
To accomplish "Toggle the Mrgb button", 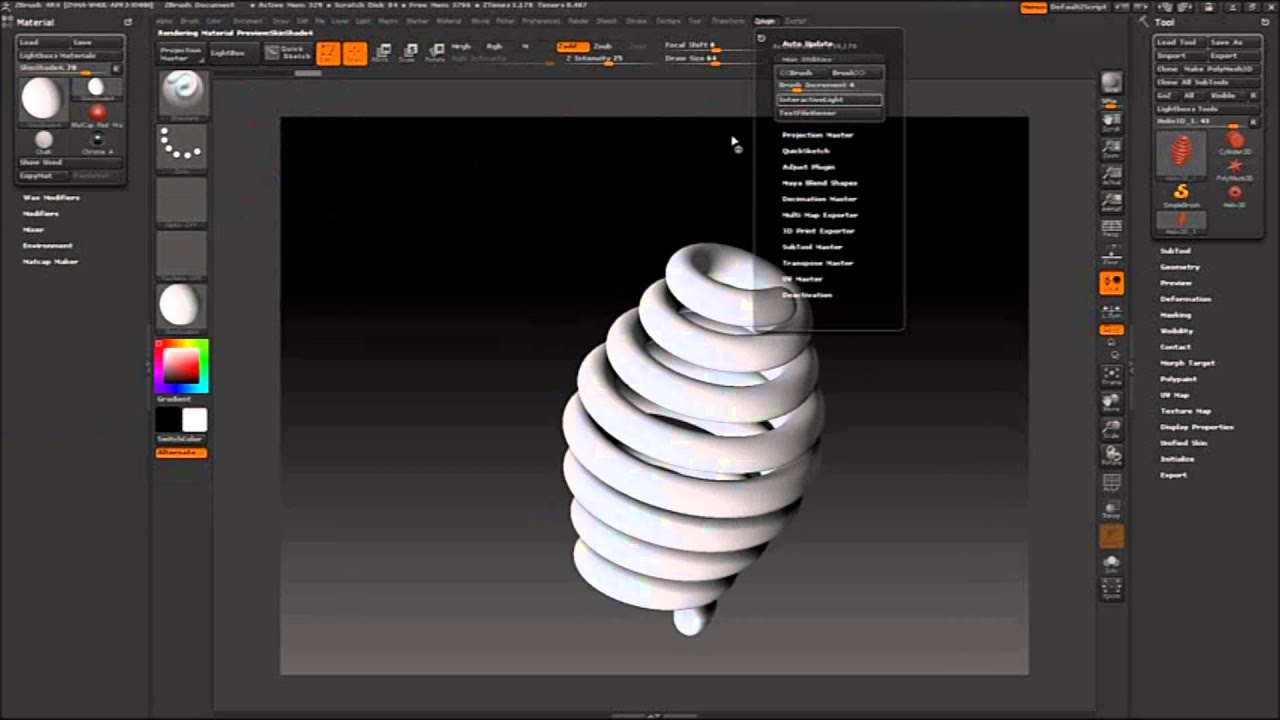I will (x=461, y=46).
